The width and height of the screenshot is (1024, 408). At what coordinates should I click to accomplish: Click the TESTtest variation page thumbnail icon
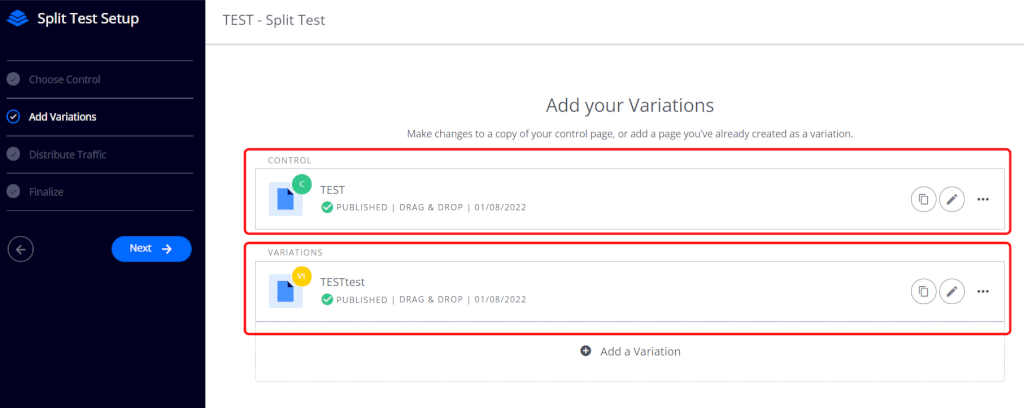pyautogui.click(x=285, y=291)
